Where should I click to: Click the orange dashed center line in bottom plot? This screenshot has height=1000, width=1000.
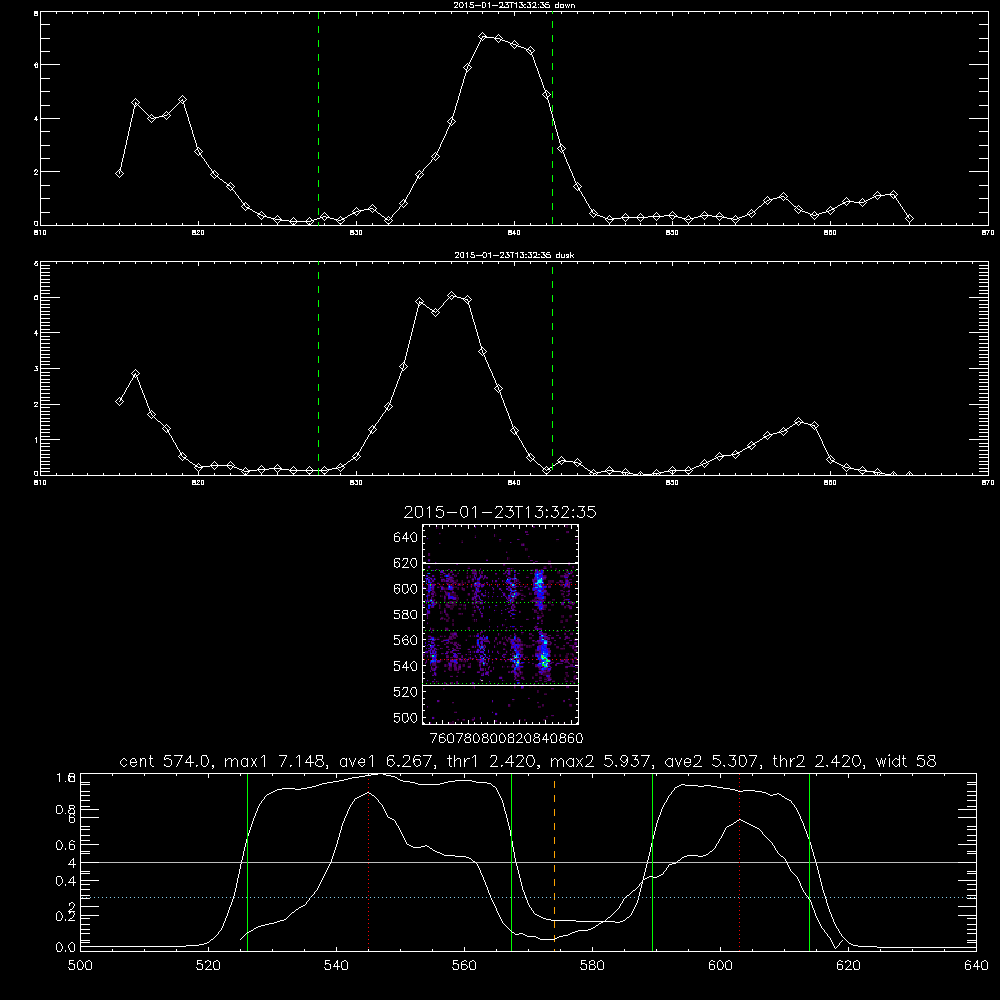554,861
